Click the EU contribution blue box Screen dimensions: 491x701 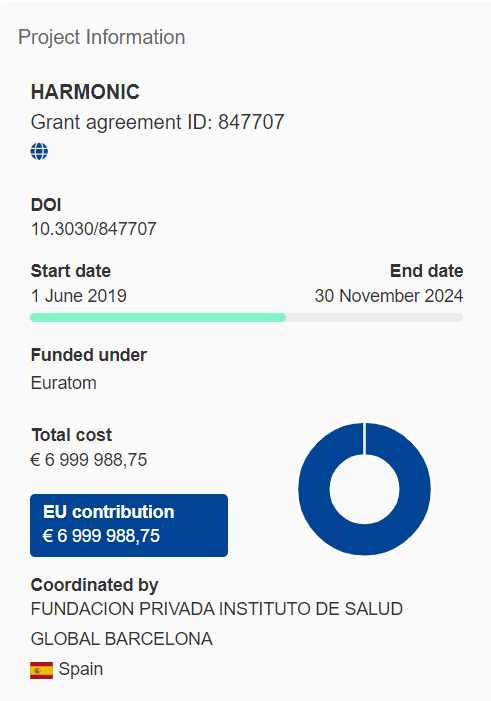129,525
